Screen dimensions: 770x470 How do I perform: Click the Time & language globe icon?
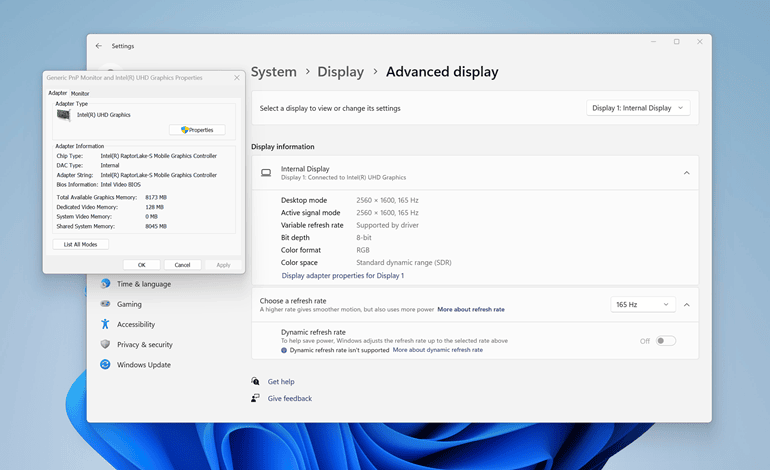pos(105,283)
